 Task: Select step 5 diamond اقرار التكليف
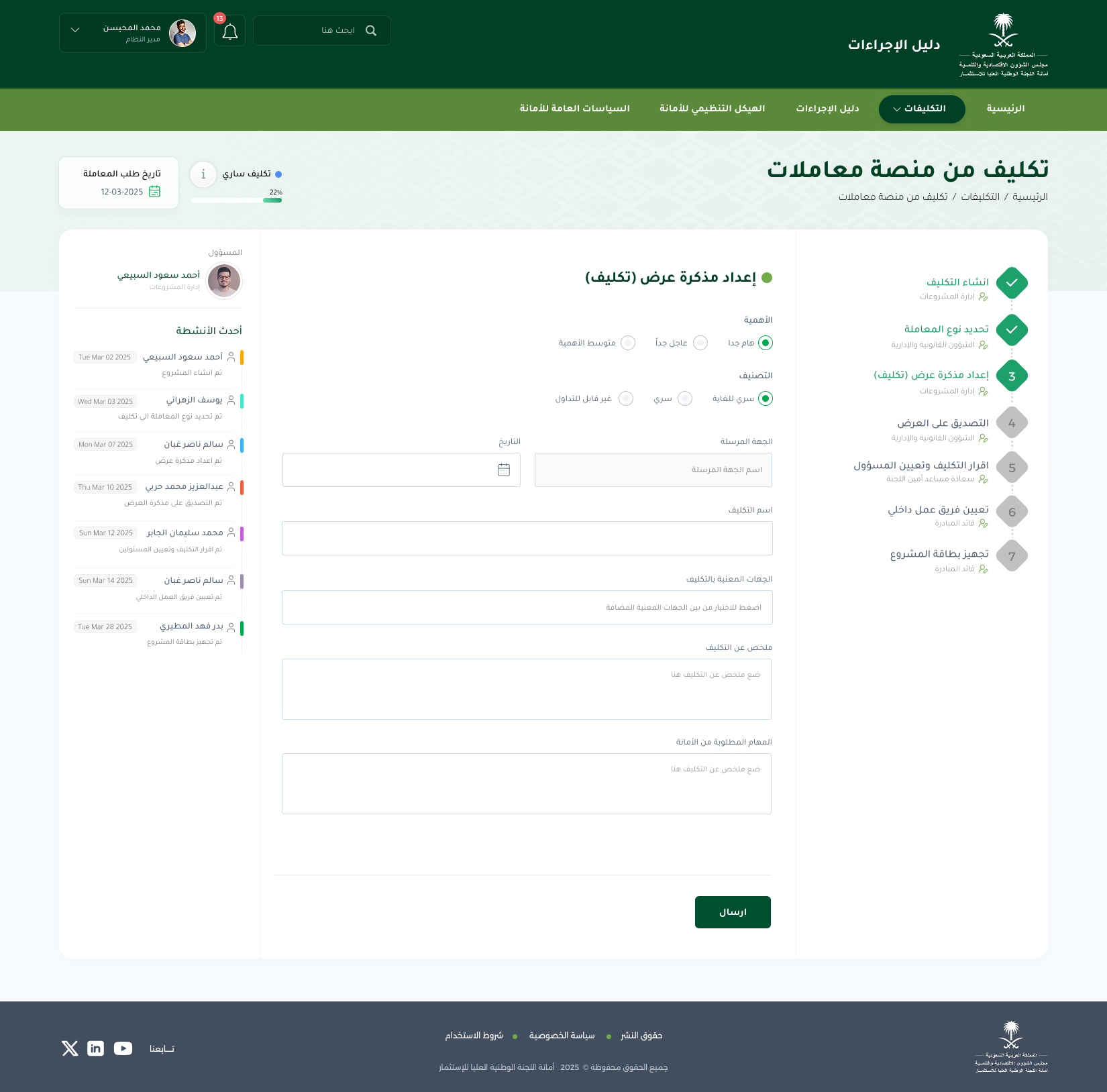pyautogui.click(x=1012, y=468)
